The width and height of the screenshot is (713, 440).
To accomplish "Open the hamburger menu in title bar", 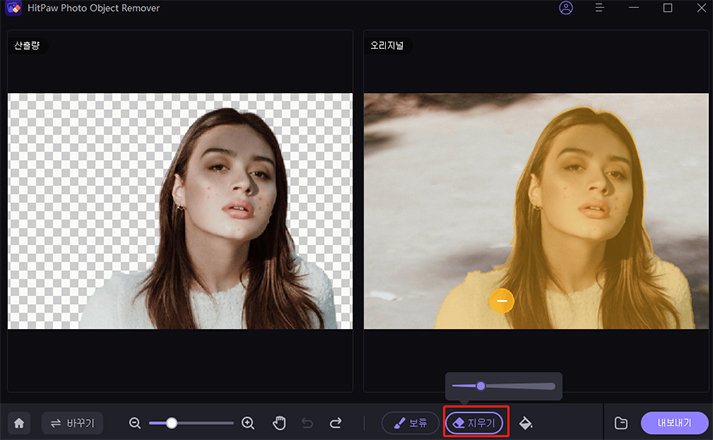I will (599, 9).
